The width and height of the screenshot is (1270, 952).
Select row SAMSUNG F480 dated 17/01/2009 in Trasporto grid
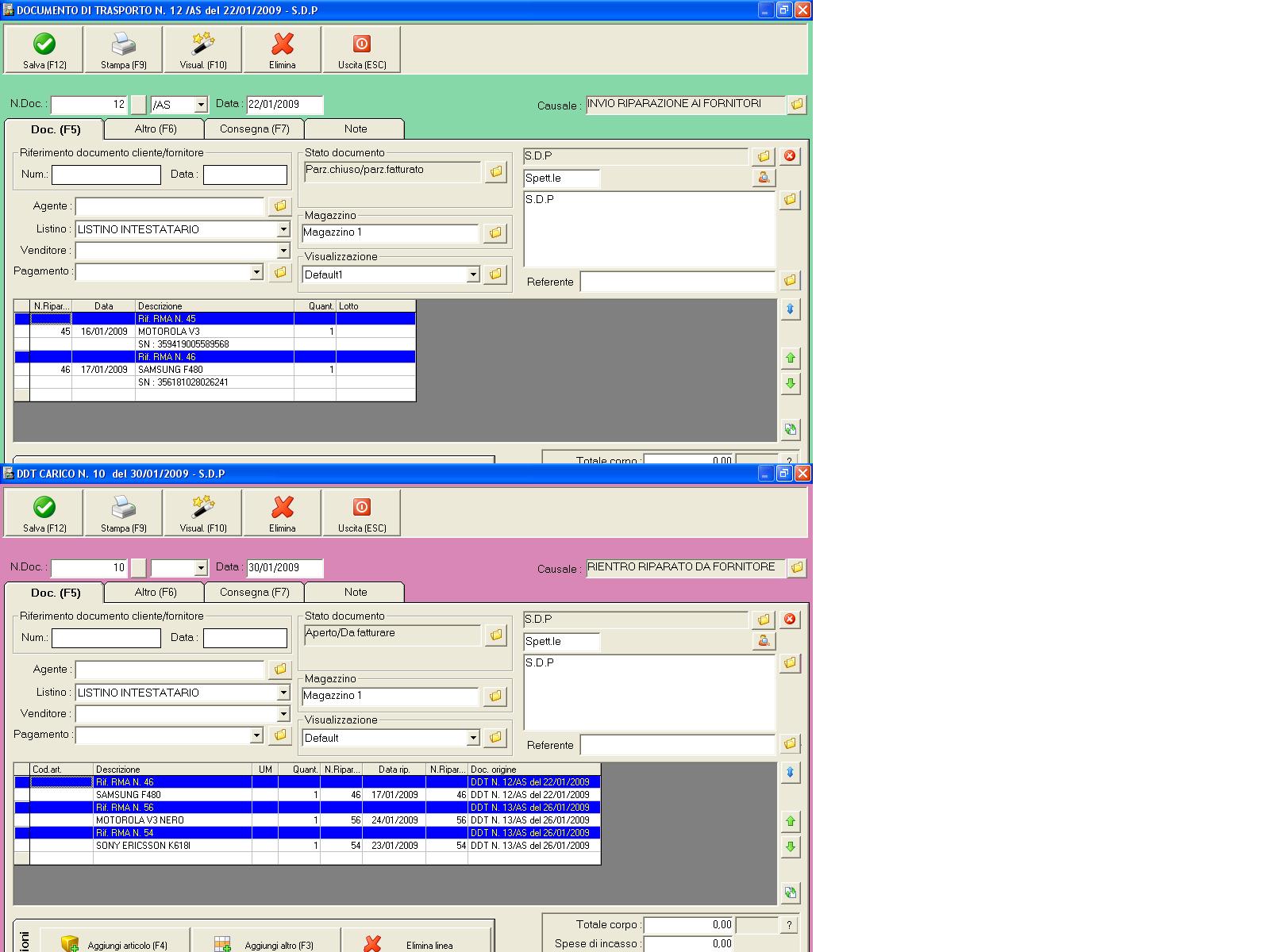[215, 370]
